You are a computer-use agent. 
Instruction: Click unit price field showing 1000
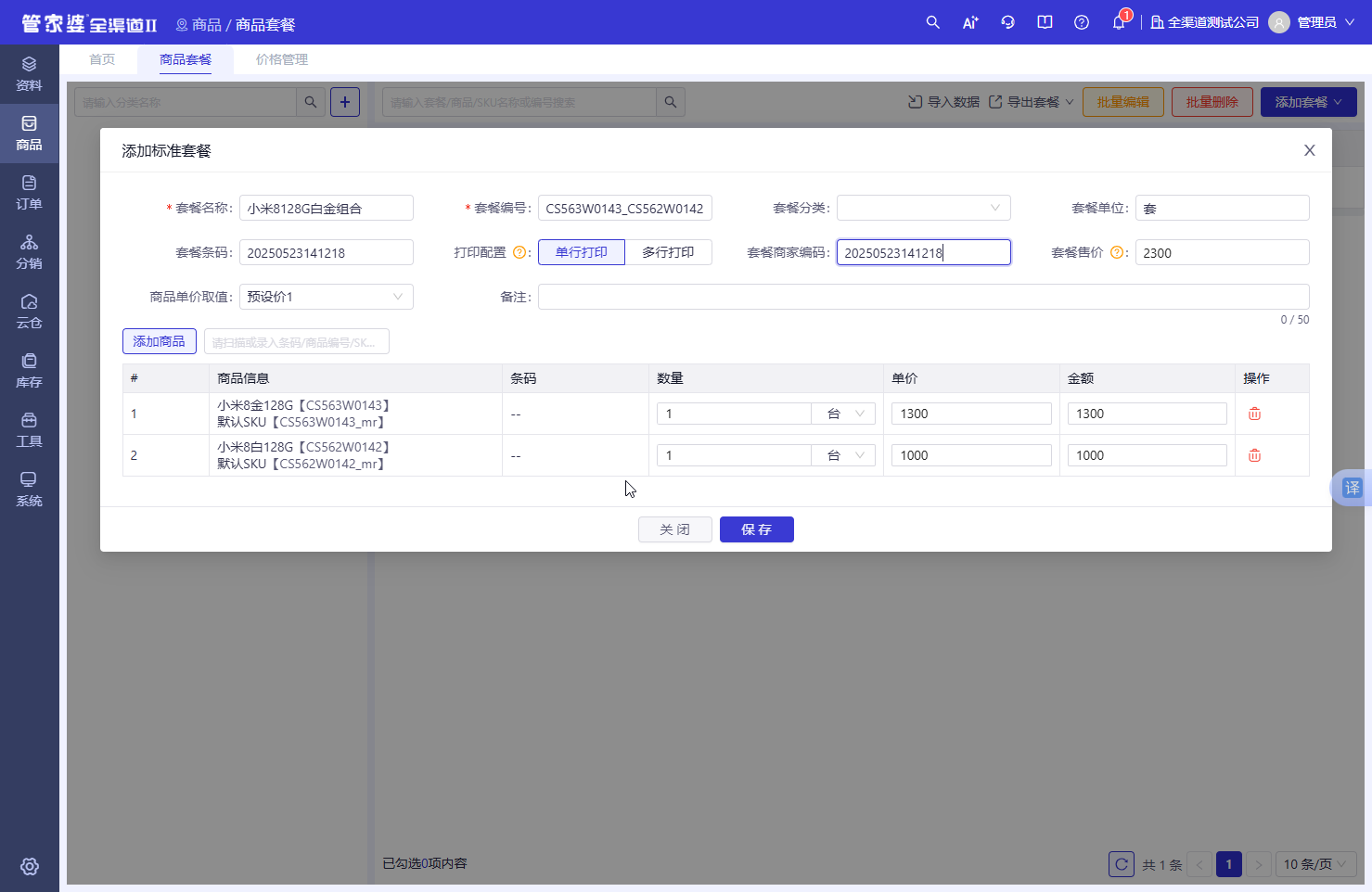click(971, 455)
